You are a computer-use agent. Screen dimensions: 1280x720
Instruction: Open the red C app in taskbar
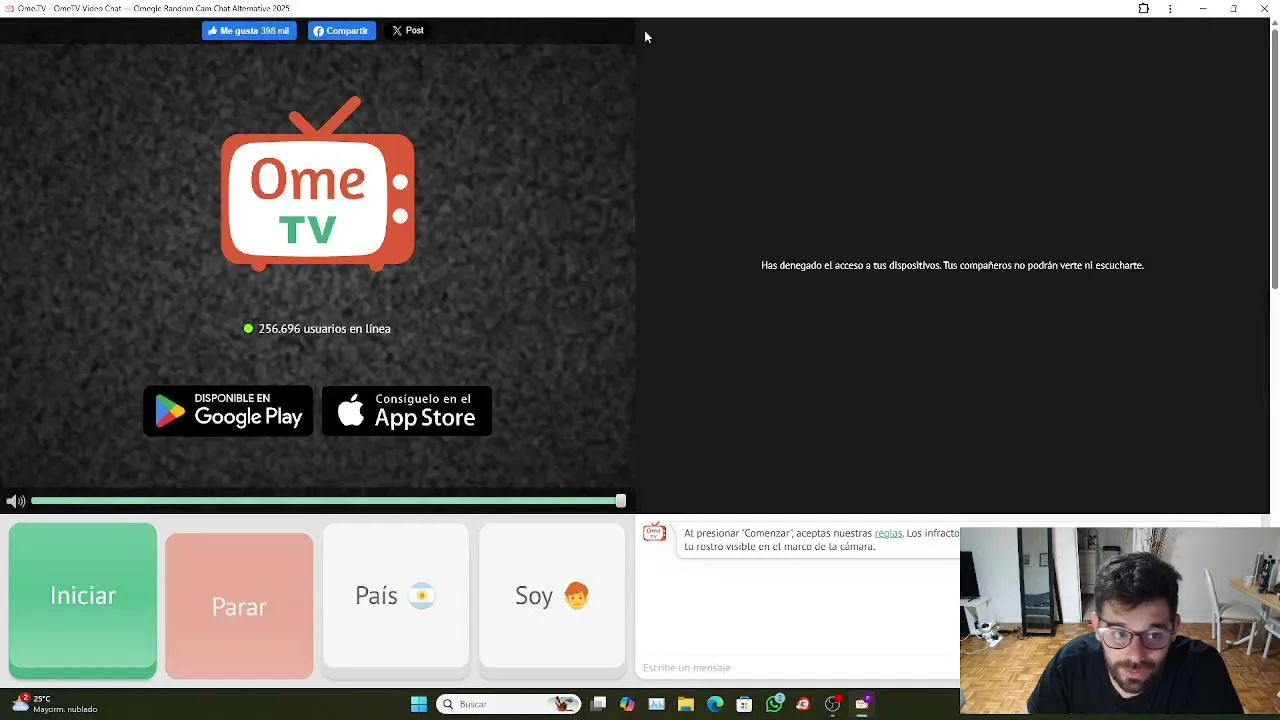tap(803, 704)
